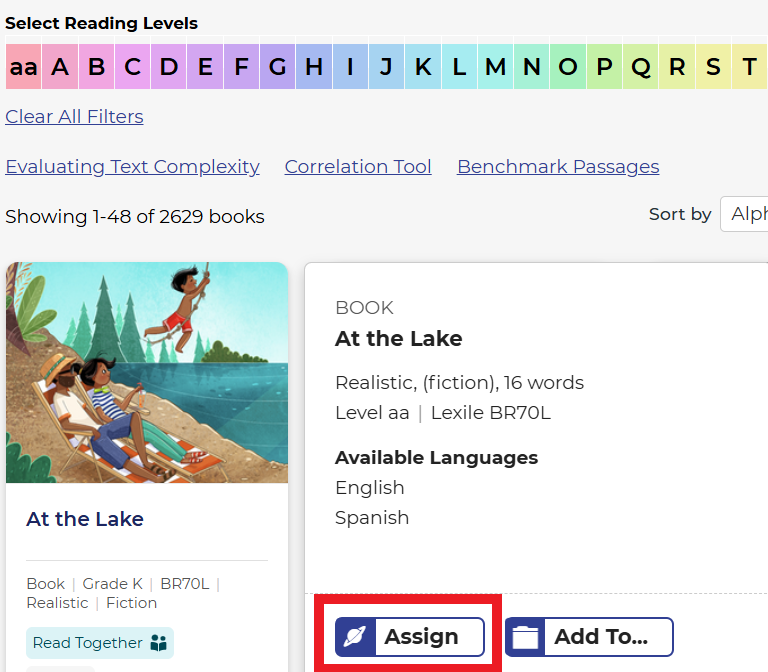Click the planet icon on Assign button
The width and height of the screenshot is (768, 672).
point(355,637)
